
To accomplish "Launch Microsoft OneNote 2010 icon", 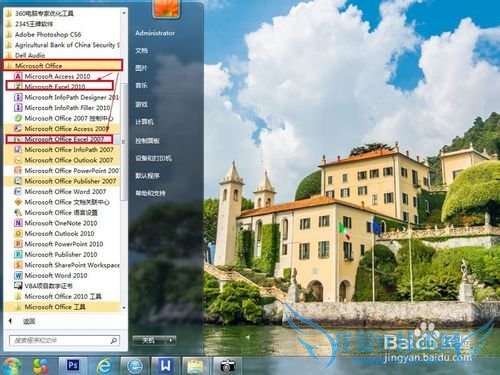I will click(x=18, y=223).
